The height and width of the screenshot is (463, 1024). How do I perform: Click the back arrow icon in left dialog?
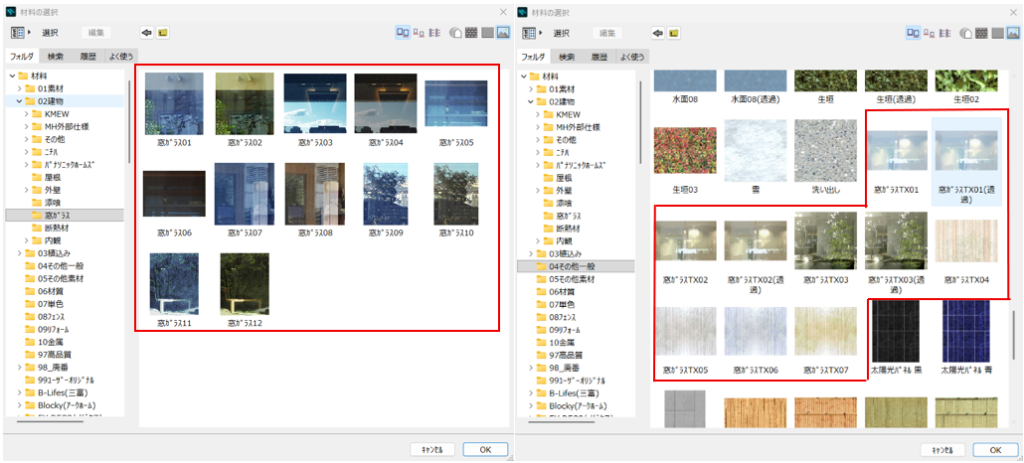coord(146,33)
